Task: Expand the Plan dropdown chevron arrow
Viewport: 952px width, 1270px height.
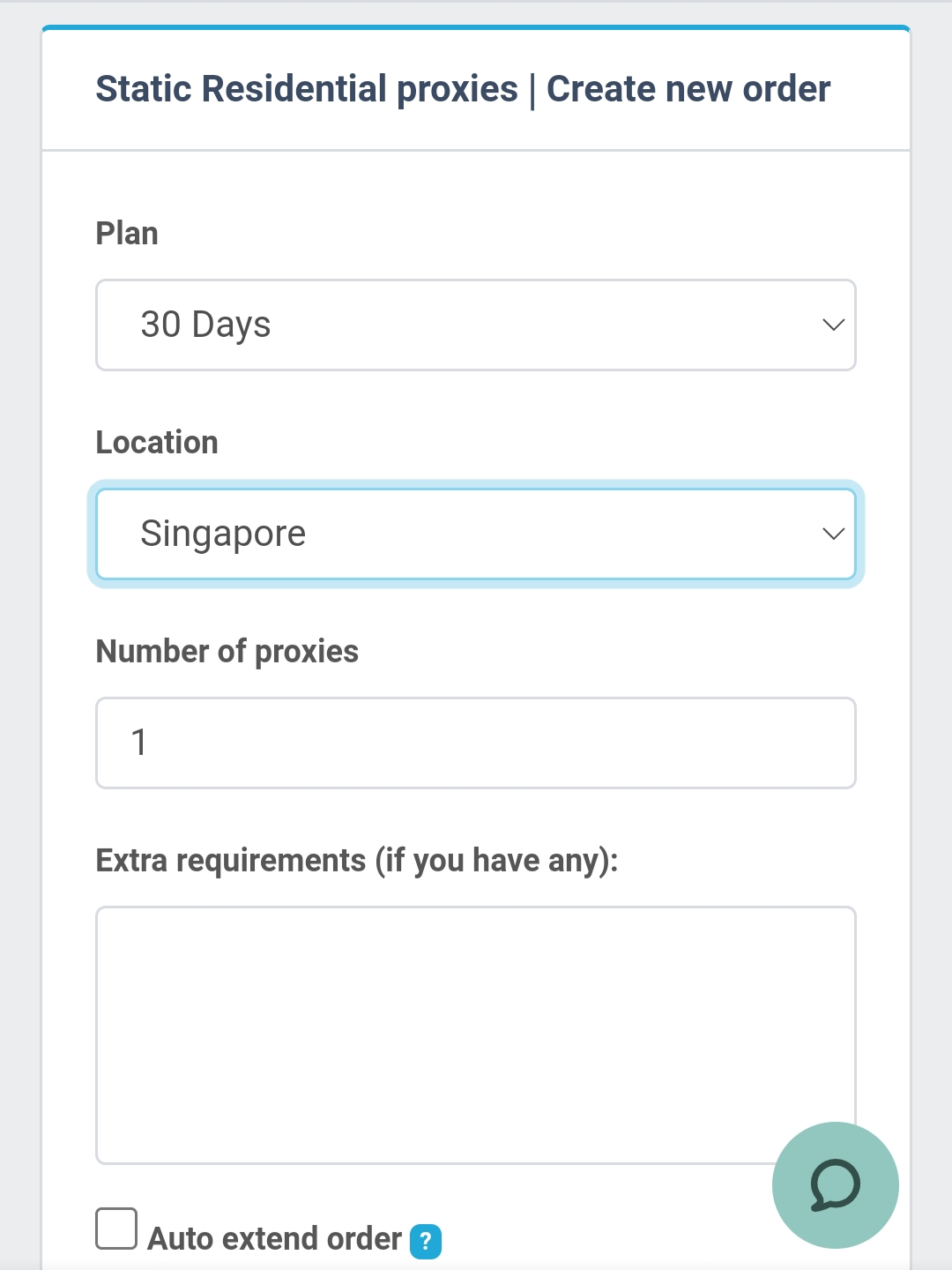Action: click(x=833, y=325)
